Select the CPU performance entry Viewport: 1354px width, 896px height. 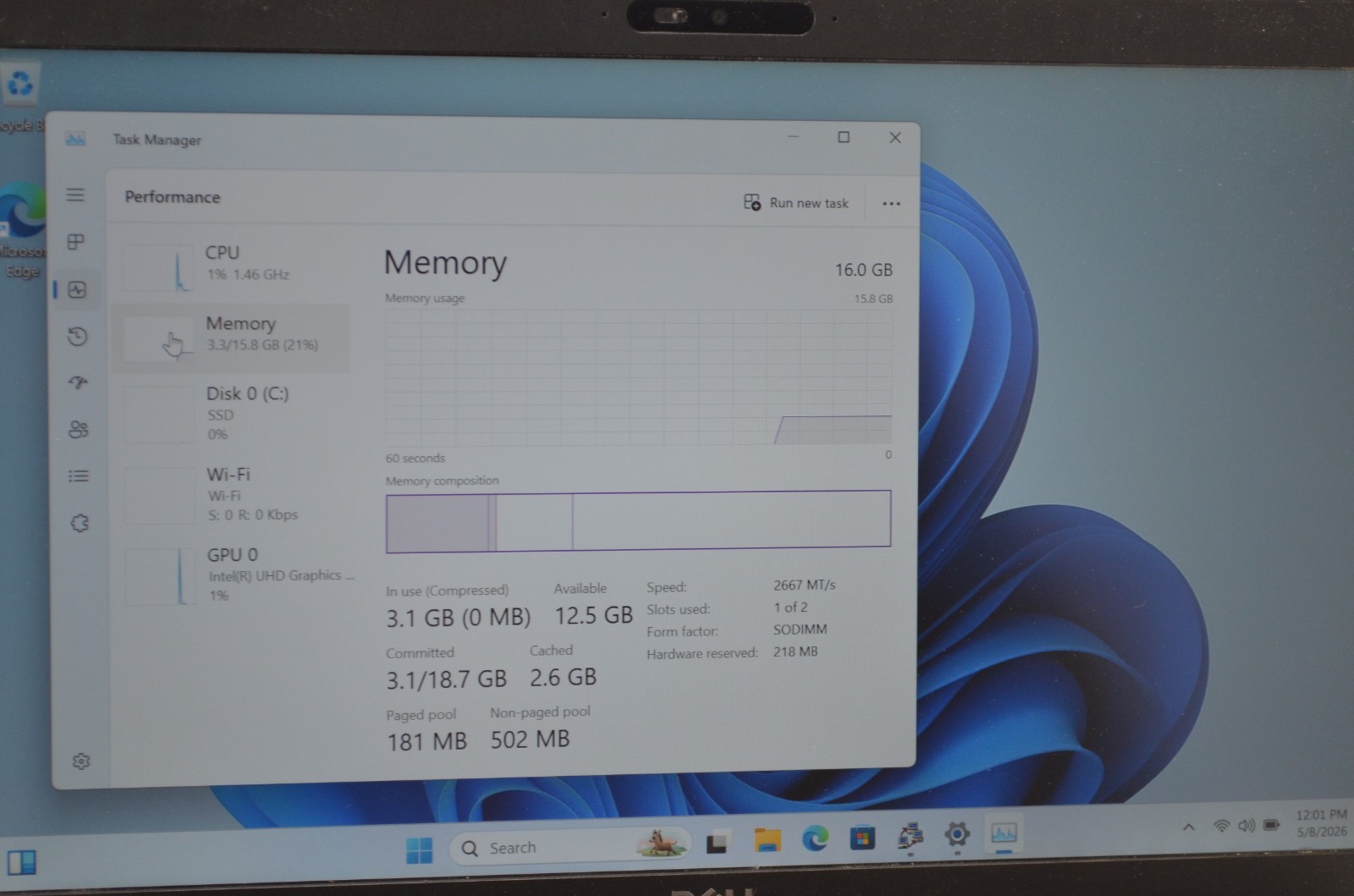click(232, 266)
